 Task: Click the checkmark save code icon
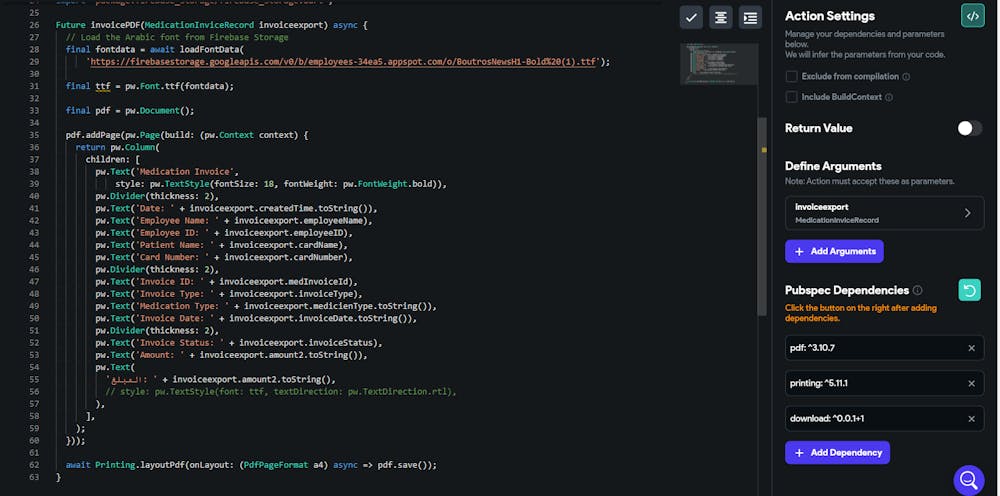691,18
